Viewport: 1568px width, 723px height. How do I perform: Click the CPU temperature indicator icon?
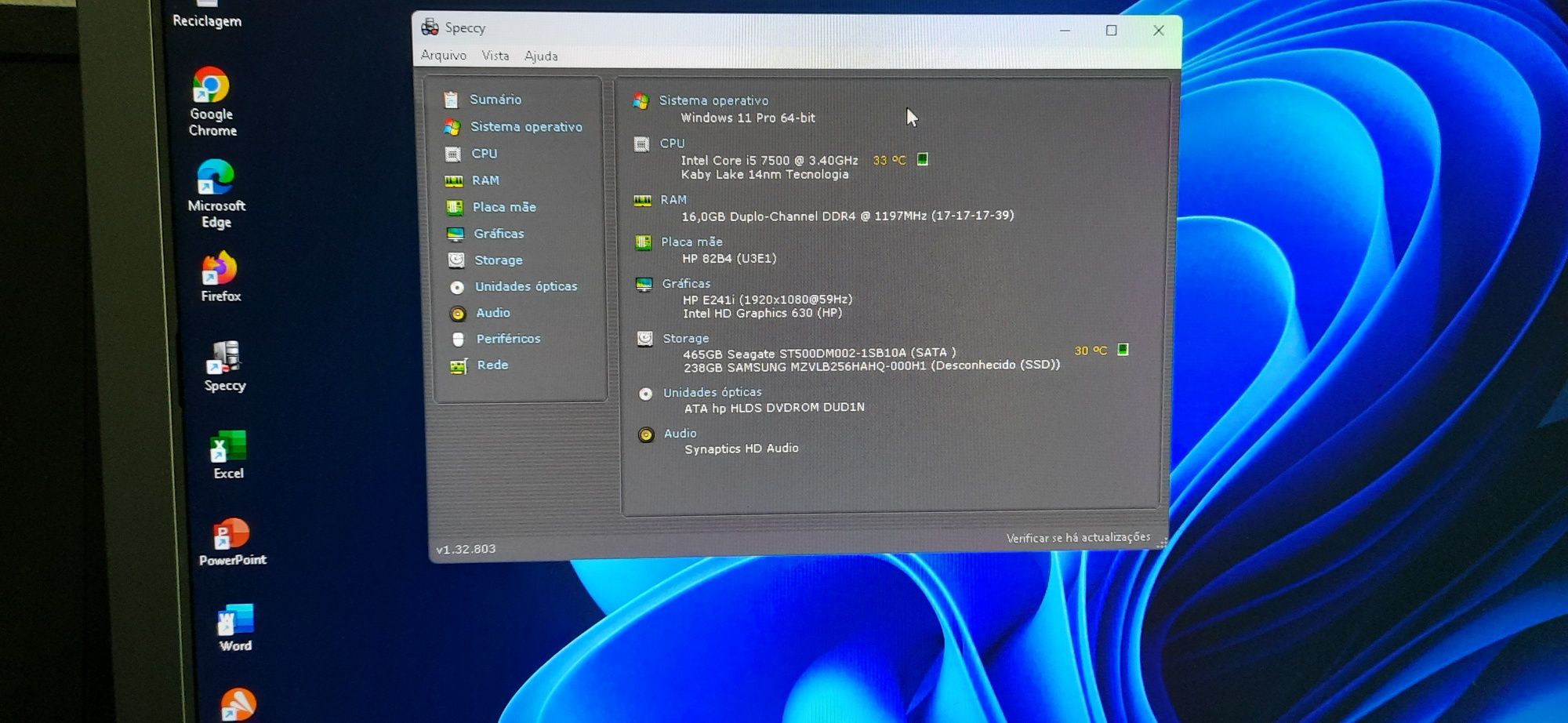923,159
